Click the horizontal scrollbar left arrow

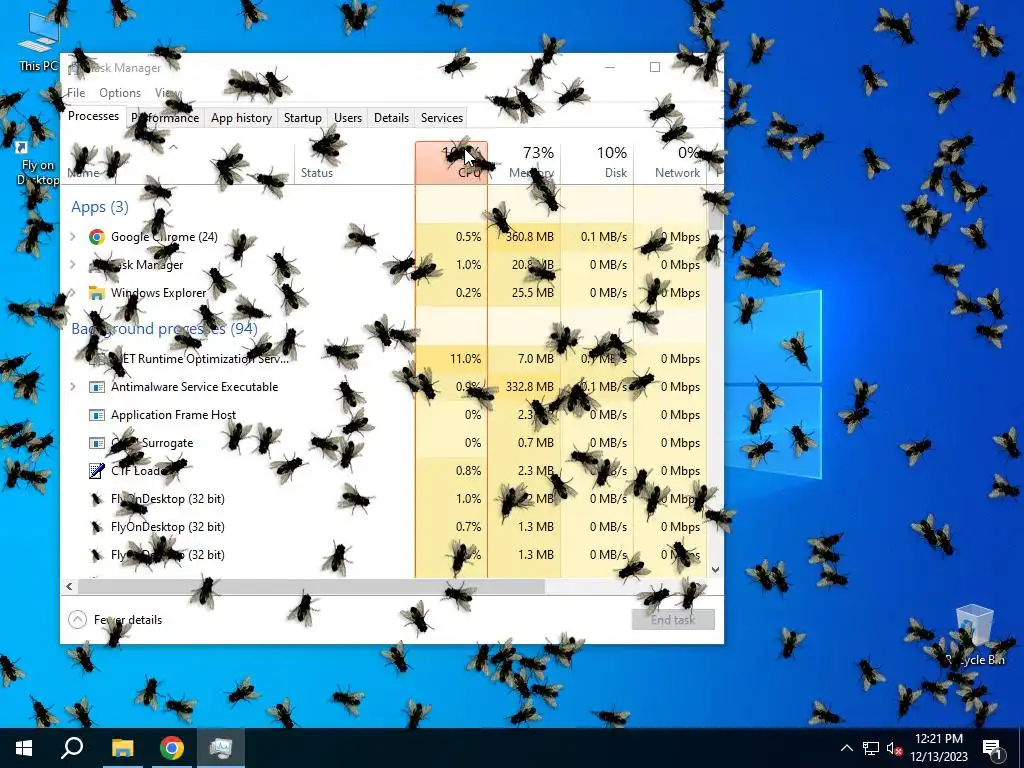(x=69, y=586)
